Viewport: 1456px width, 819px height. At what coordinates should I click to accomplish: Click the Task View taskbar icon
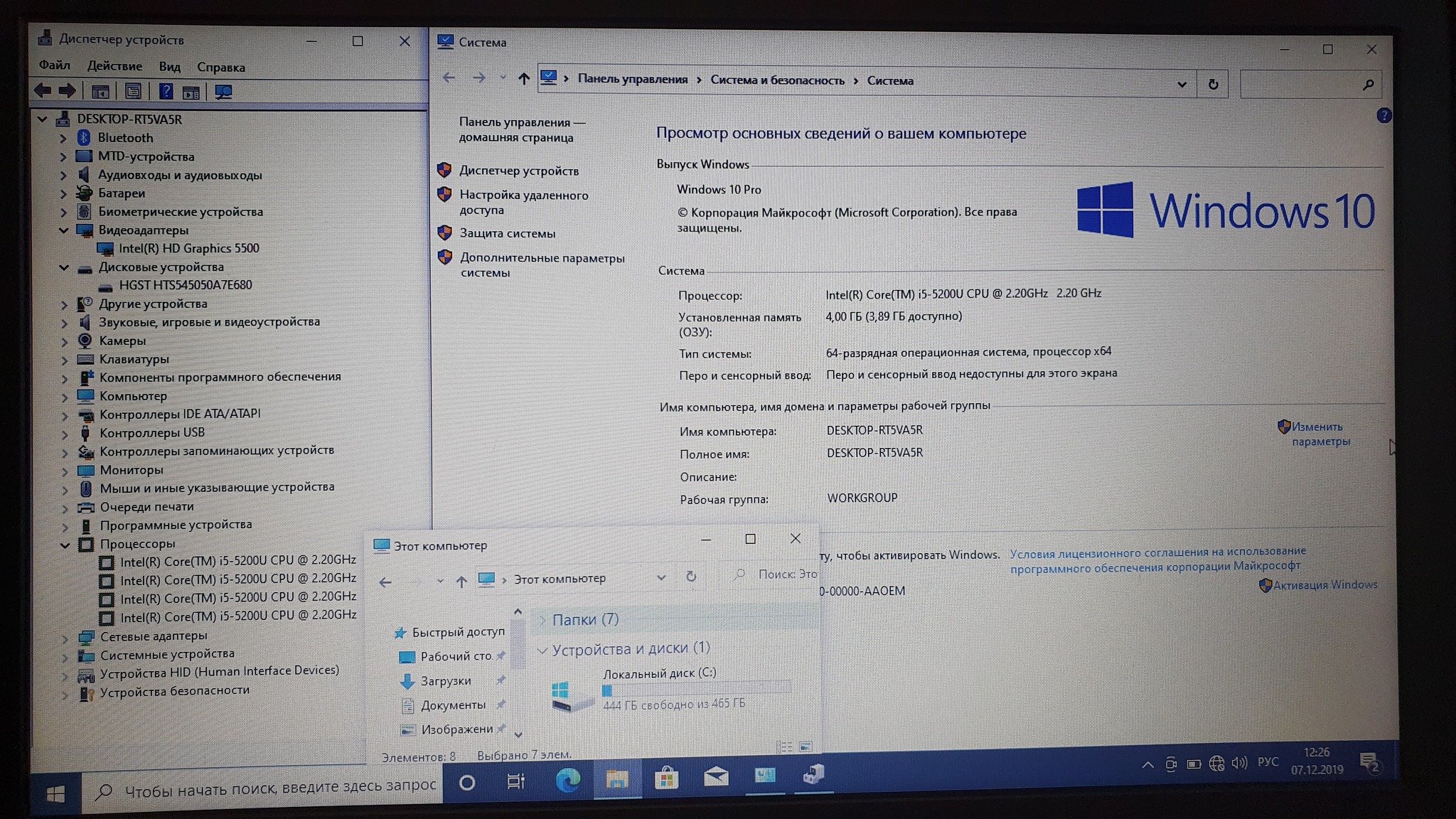516,782
